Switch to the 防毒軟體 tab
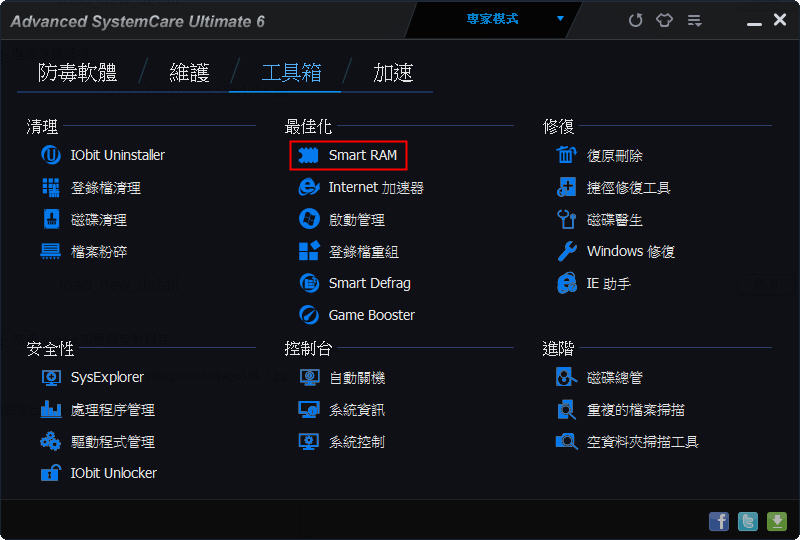Image resolution: width=800 pixels, height=540 pixels. [78, 72]
